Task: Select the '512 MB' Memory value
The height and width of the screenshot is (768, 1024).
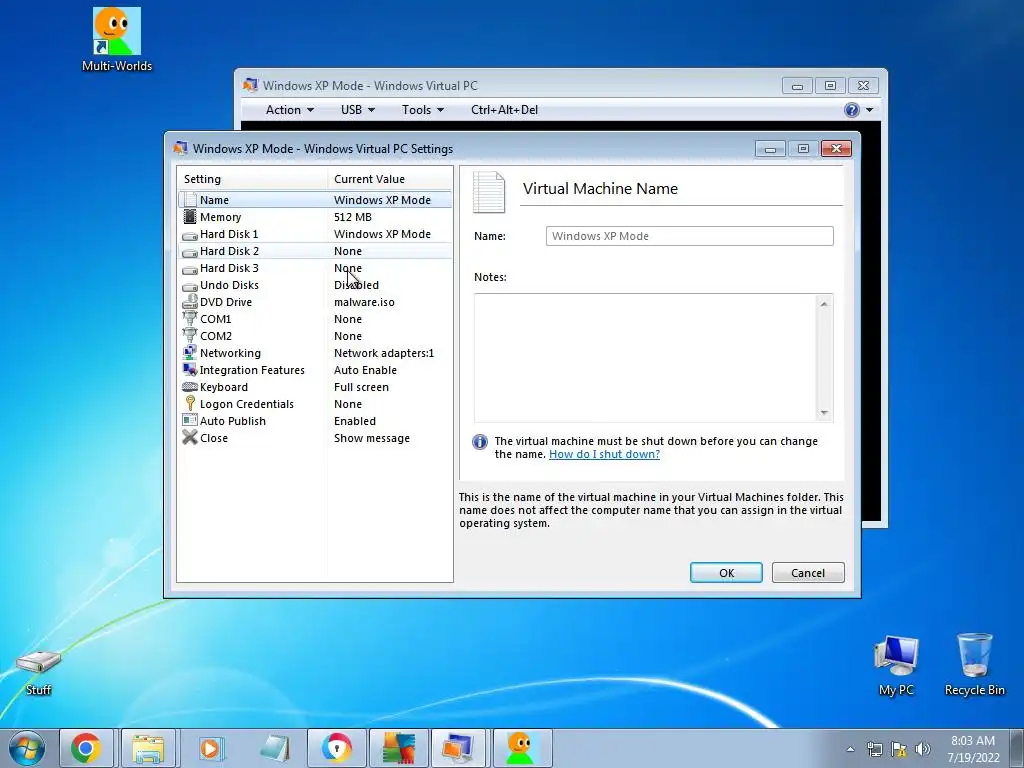Action: pos(353,217)
